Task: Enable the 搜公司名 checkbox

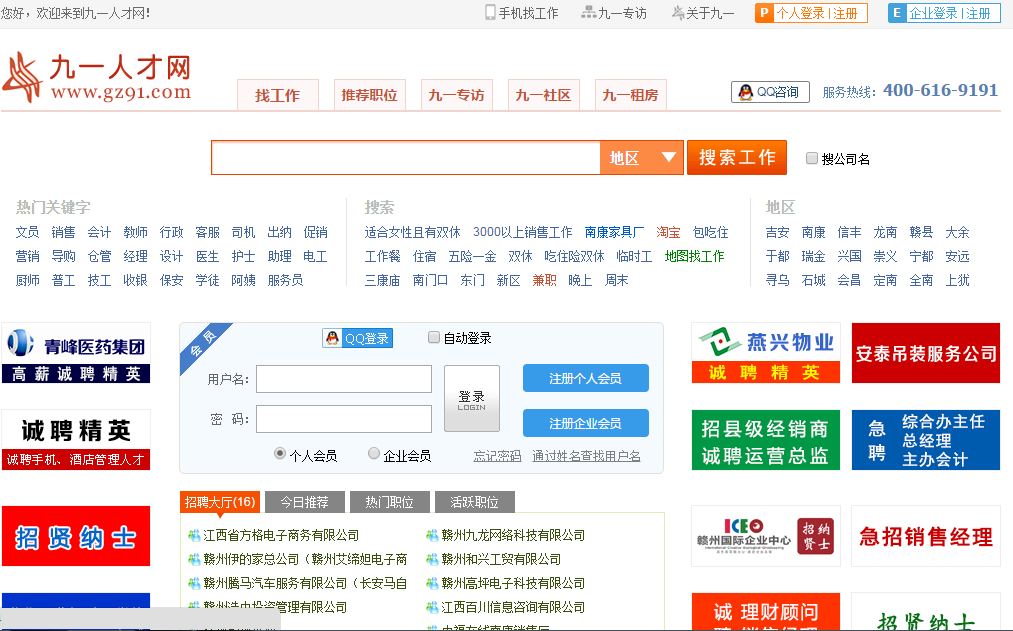Action: coord(812,158)
